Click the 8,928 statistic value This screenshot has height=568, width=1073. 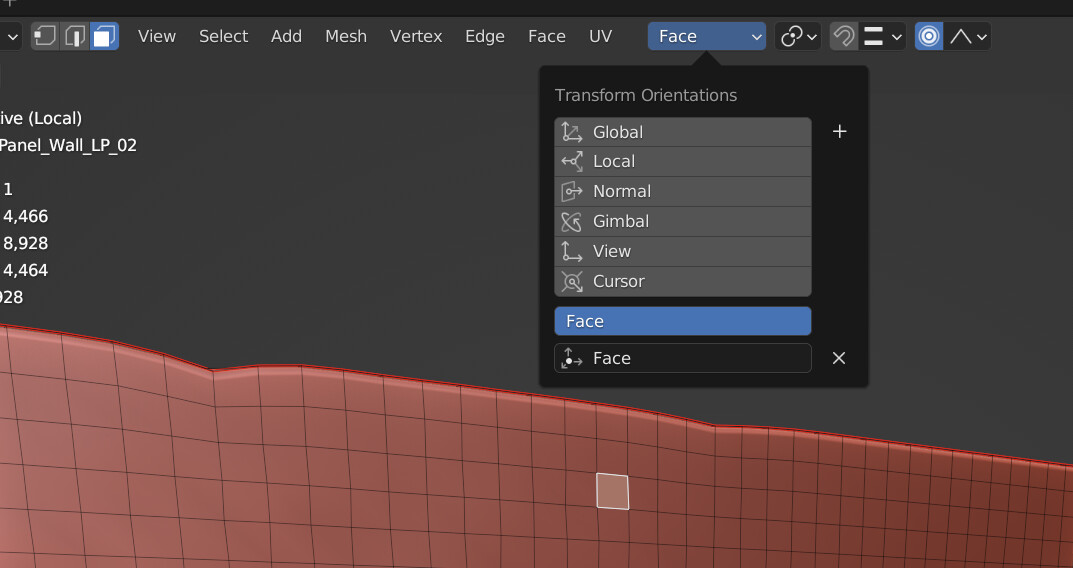(x=25, y=243)
